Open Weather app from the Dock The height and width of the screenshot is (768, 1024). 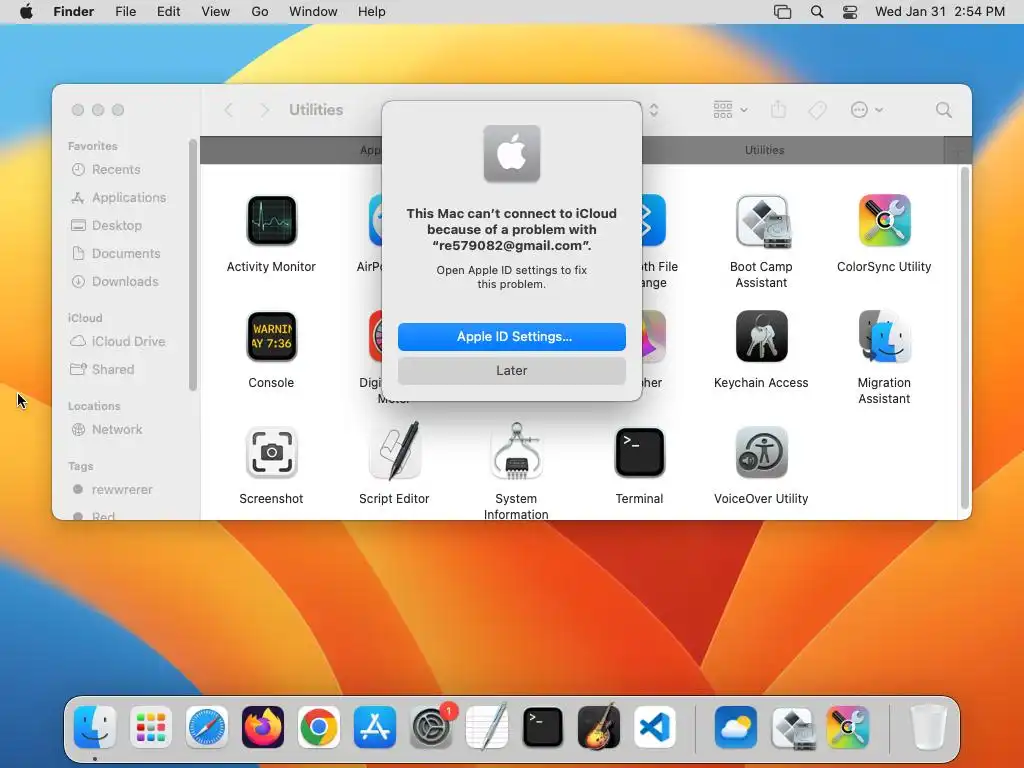pos(735,727)
